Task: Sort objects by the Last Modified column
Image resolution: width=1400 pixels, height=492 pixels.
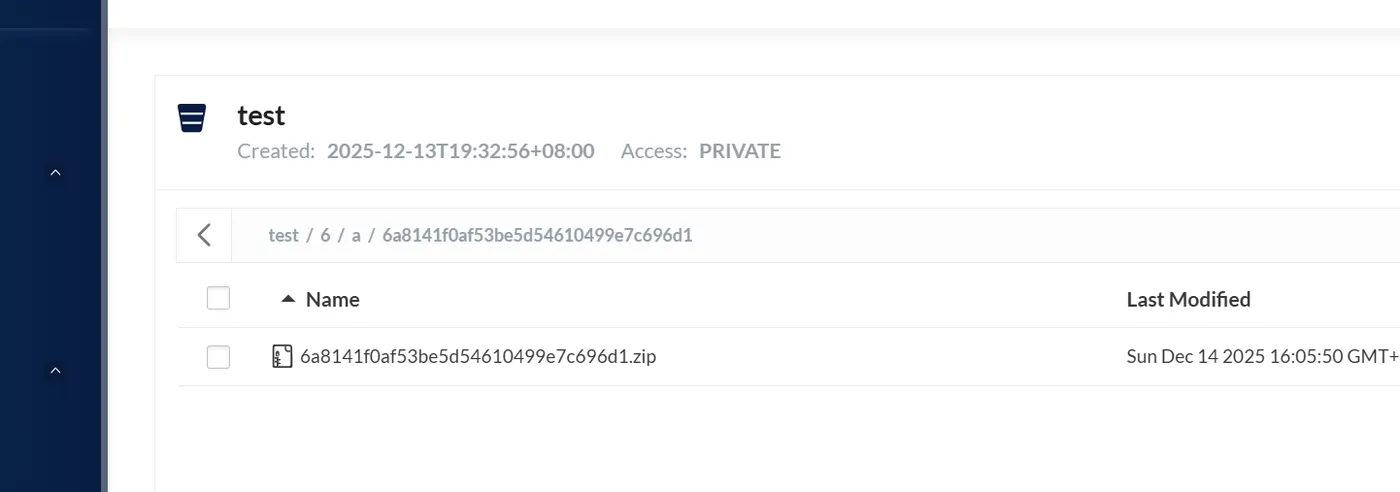Action: [1188, 299]
